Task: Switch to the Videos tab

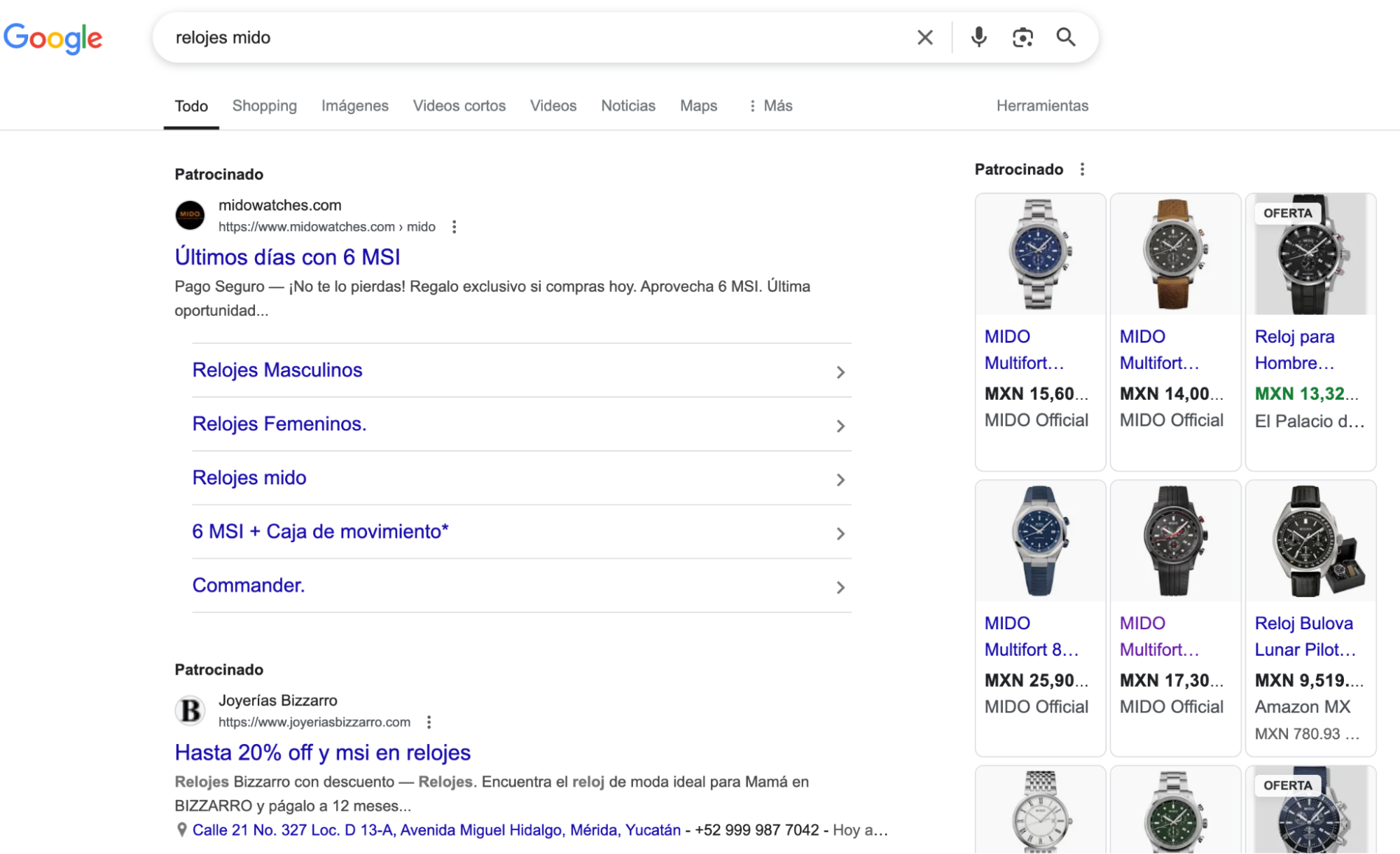Action: click(x=553, y=106)
